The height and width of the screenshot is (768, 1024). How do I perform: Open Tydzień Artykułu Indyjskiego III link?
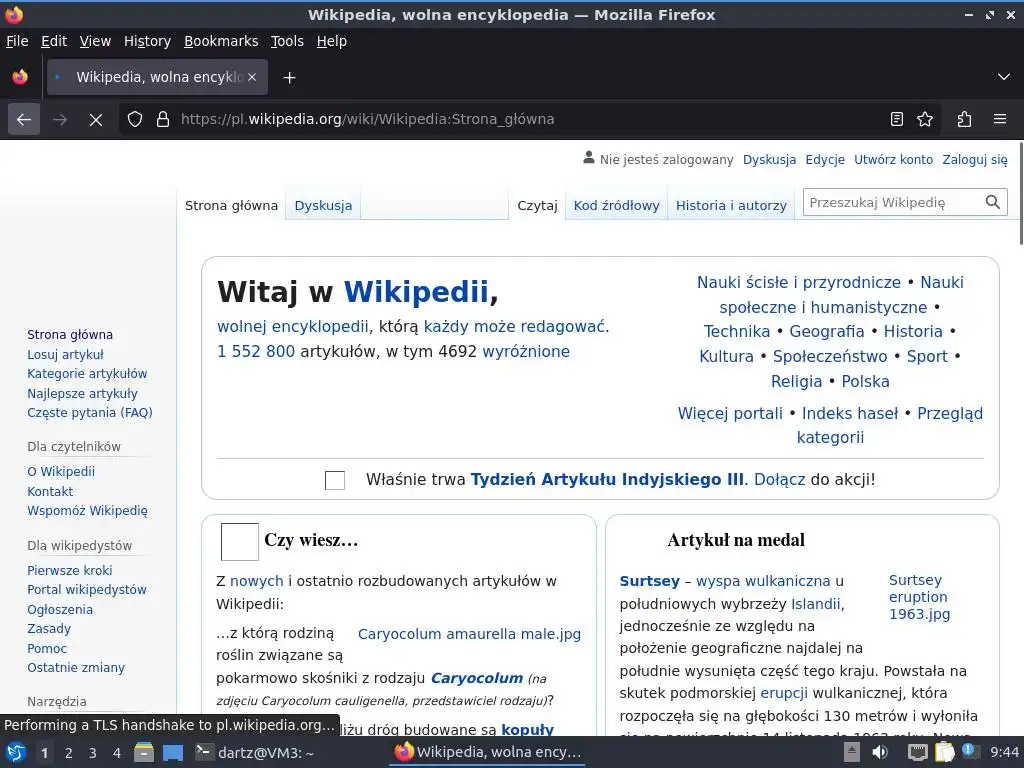coord(607,479)
